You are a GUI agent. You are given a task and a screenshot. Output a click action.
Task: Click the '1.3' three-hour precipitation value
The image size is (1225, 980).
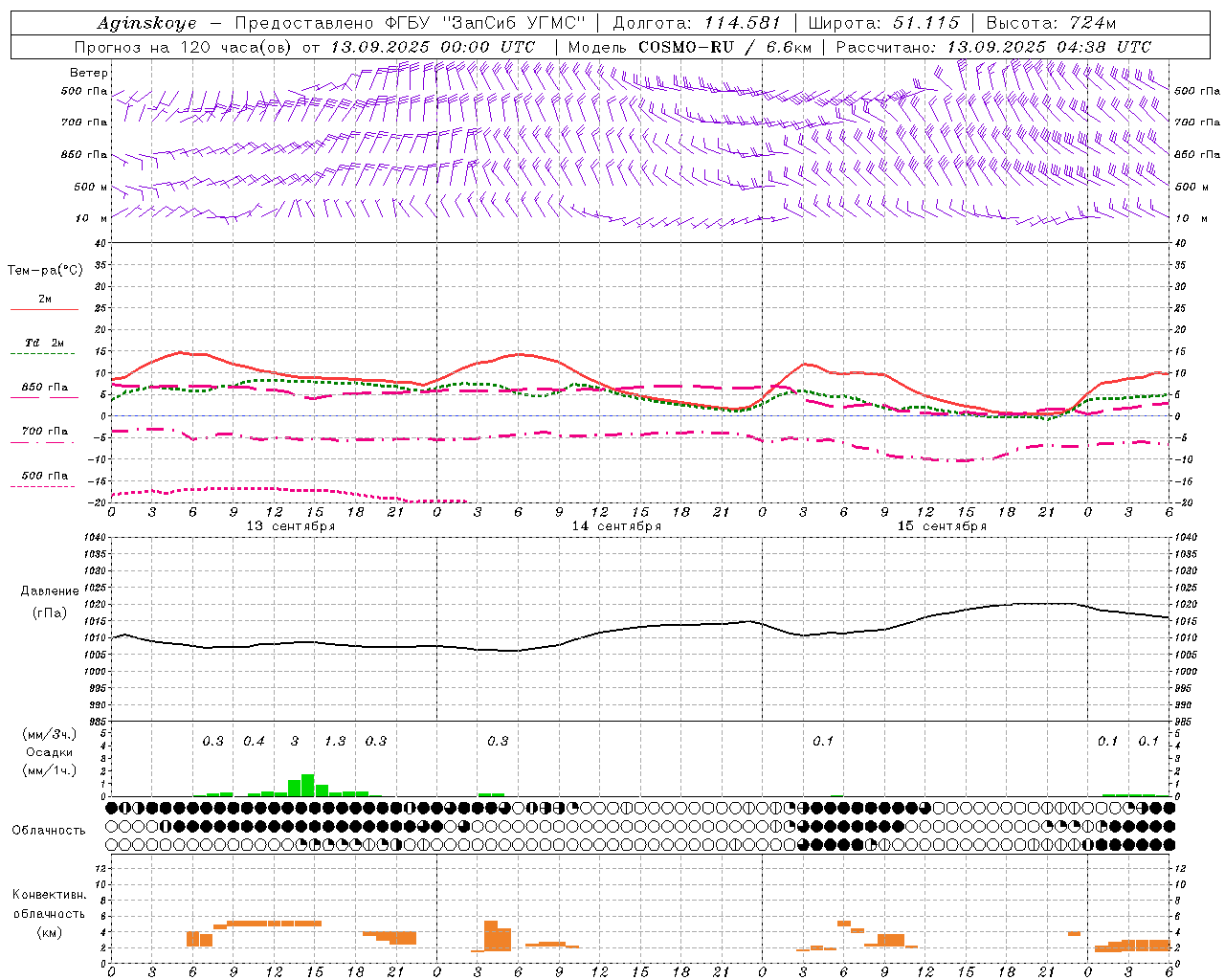point(335,742)
